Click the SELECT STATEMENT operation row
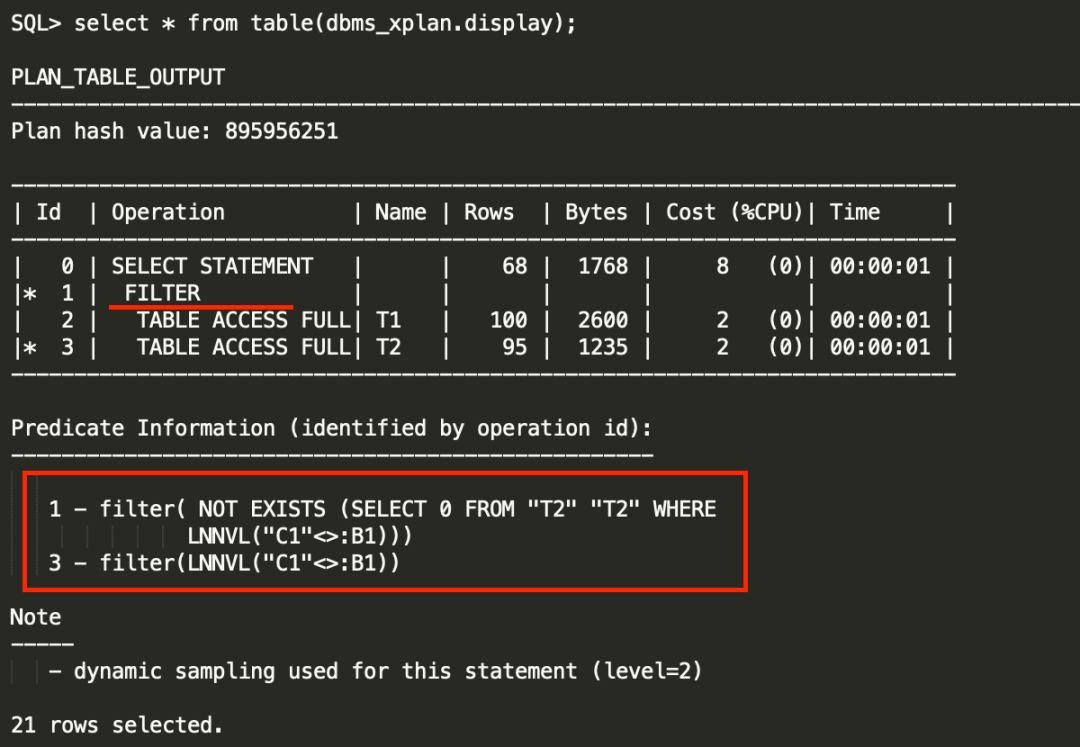The height and width of the screenshot is (747, 1080). (x=212, y=266)
